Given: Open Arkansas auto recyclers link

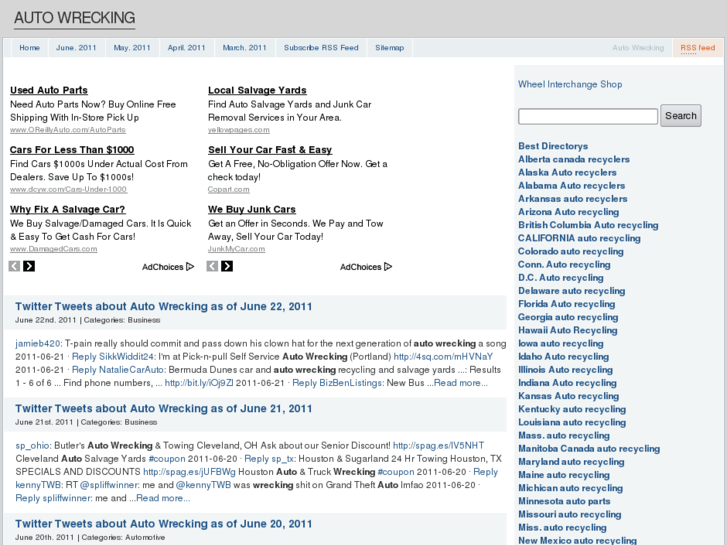Looking at the screenshot, I should 573,199.
